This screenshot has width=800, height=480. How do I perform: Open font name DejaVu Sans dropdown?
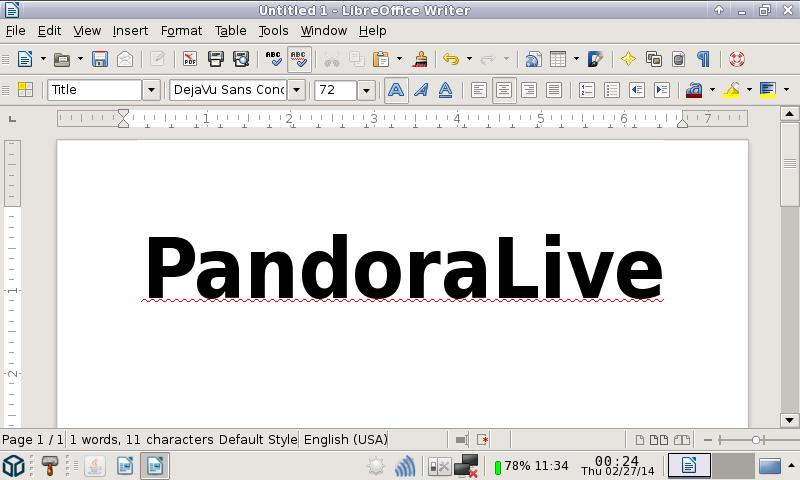(x=296, y=90)
